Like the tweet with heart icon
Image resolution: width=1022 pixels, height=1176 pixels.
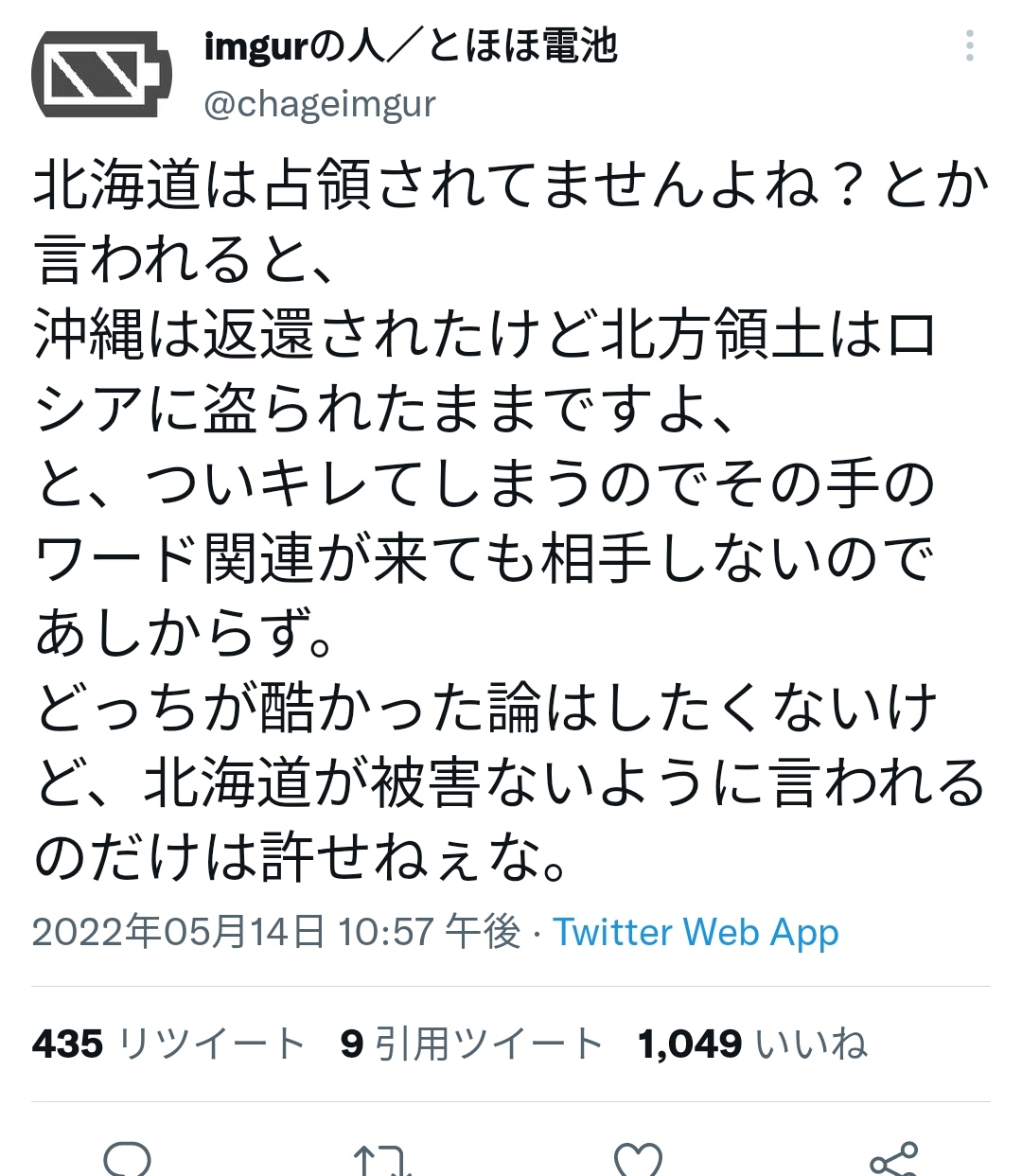pyautogui.click(x=638, y=1160)
